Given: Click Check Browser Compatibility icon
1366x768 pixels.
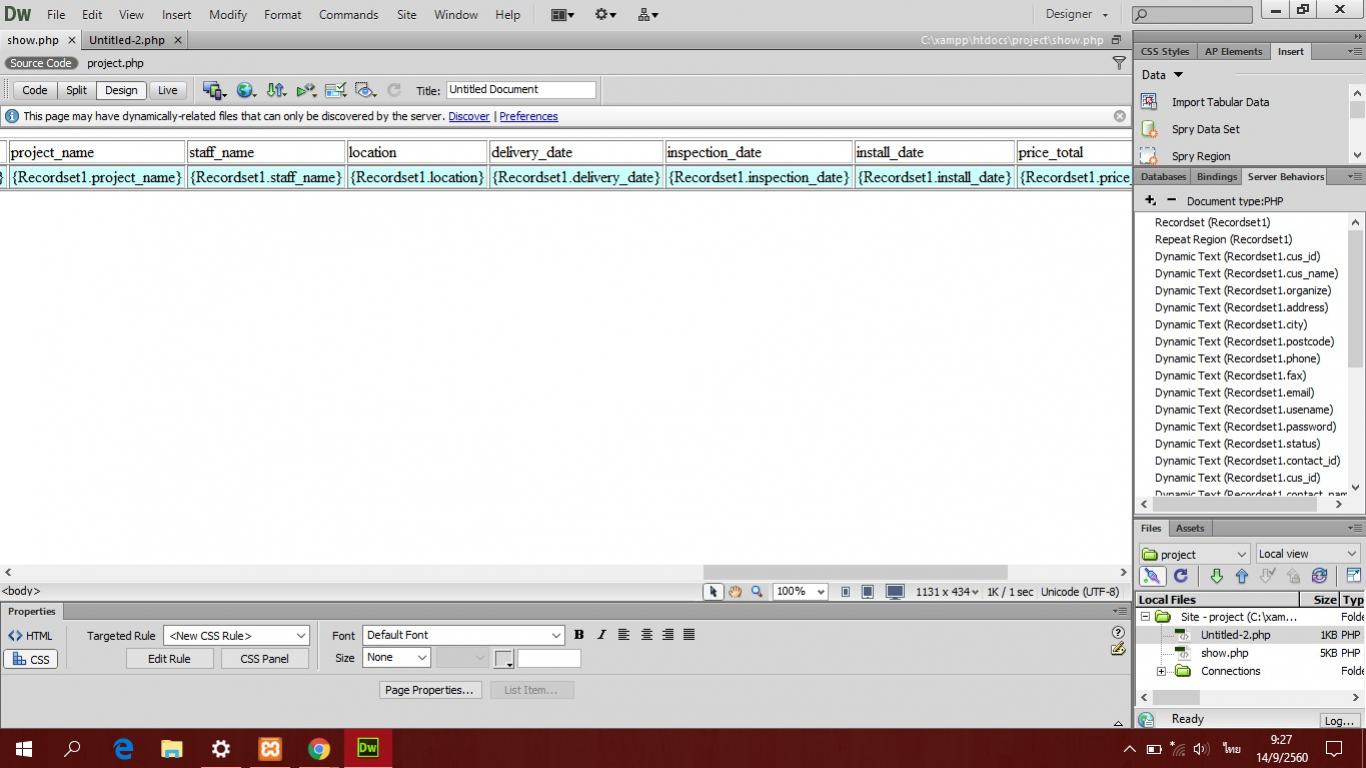Looking at the screenshot, I should [x=336, y=90].
